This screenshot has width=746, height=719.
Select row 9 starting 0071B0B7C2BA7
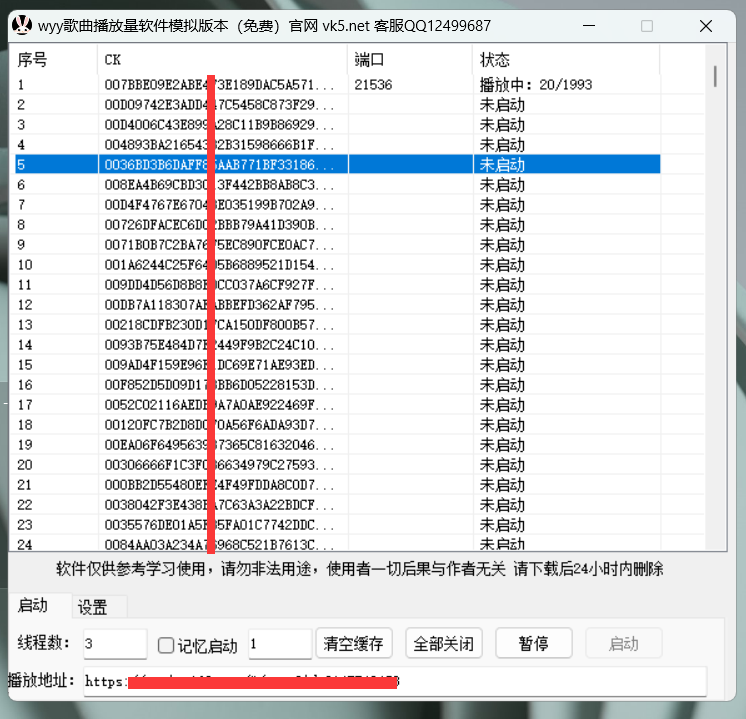[337, 244]
